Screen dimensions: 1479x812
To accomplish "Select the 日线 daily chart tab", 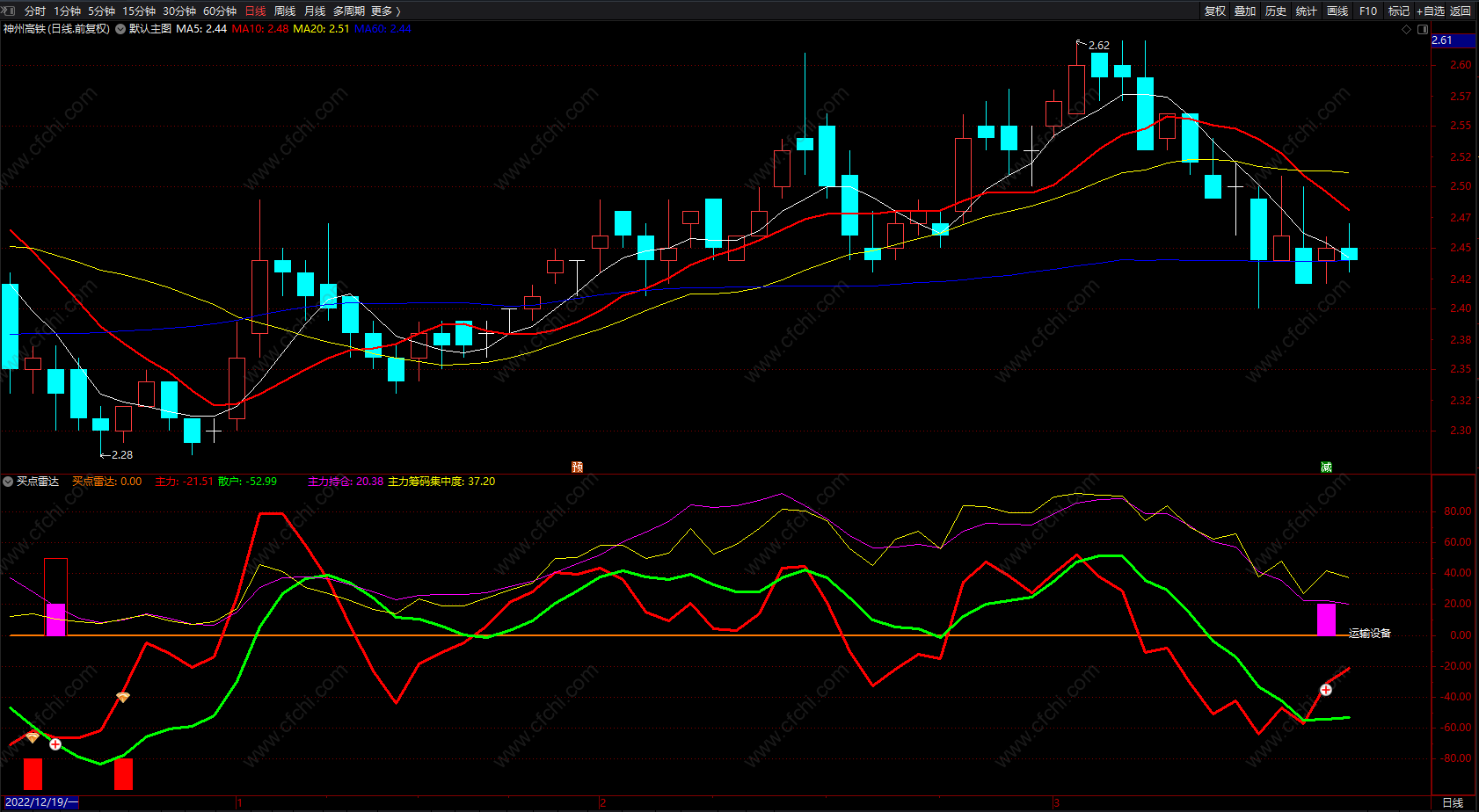I will tap(255, 11).
